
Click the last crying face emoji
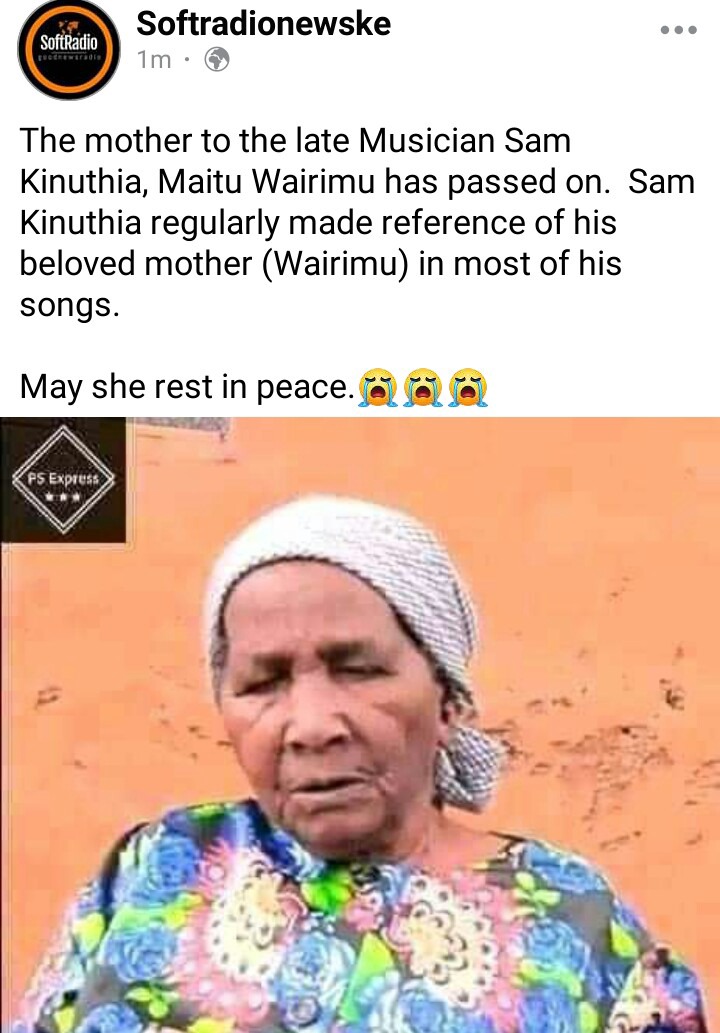click(x=468, y=387)
